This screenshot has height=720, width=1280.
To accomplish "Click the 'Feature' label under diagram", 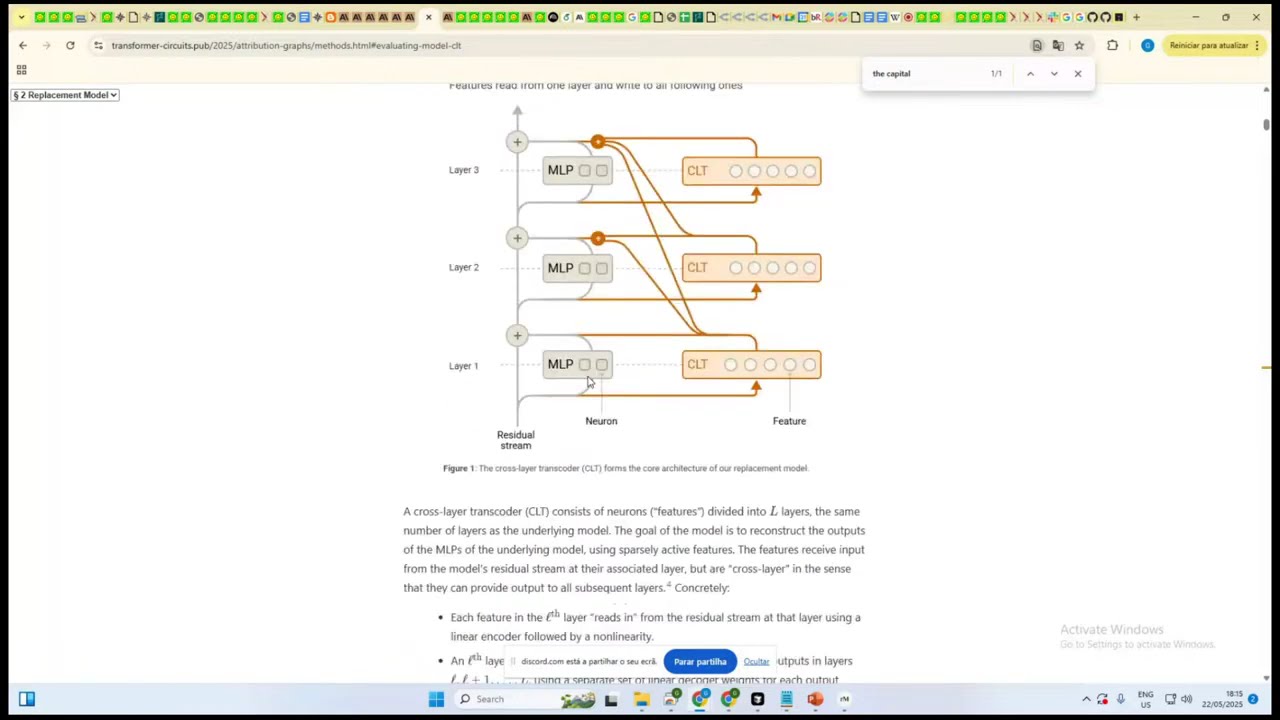I will click(x=789, y=421).
